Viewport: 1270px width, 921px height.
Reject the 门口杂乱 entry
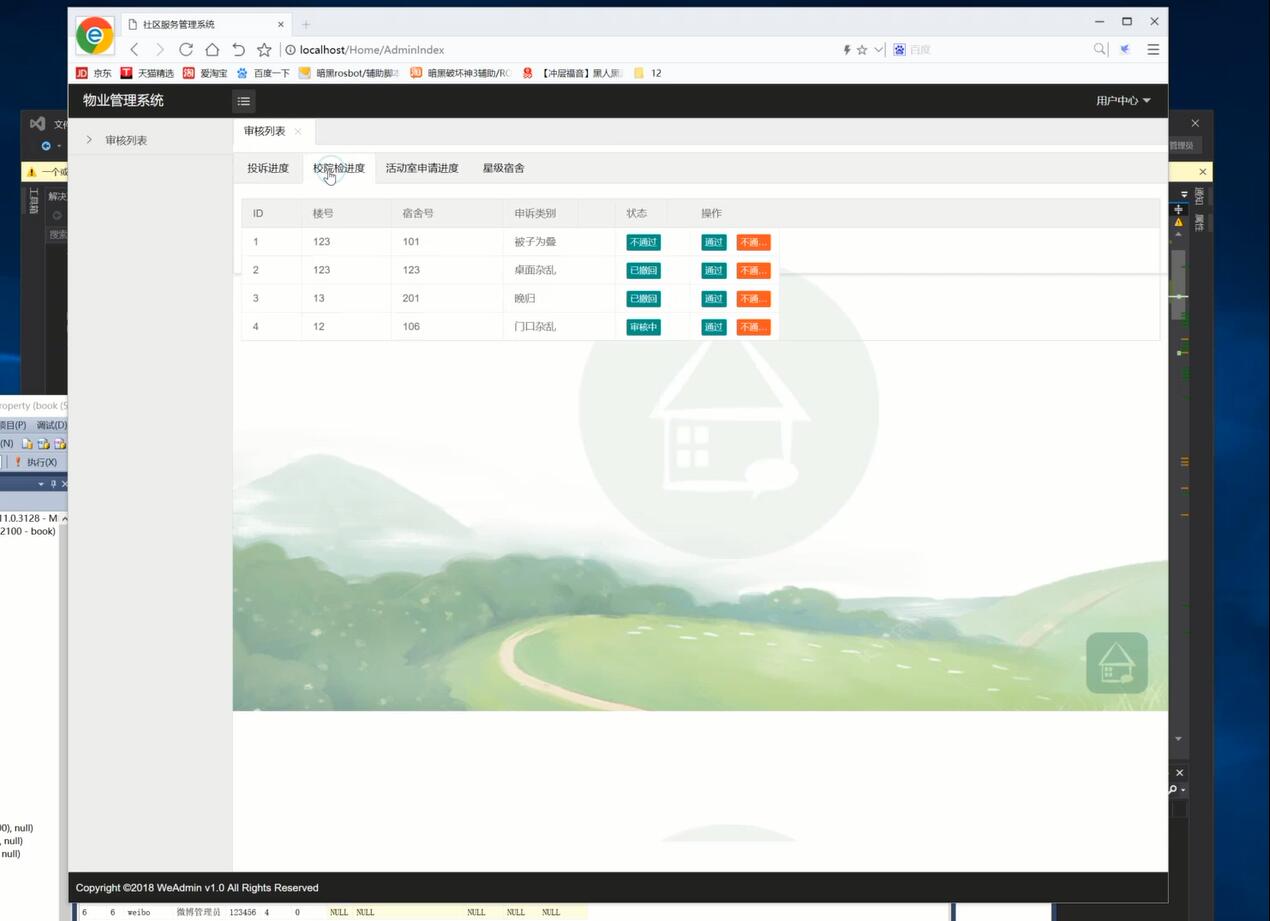753,327
